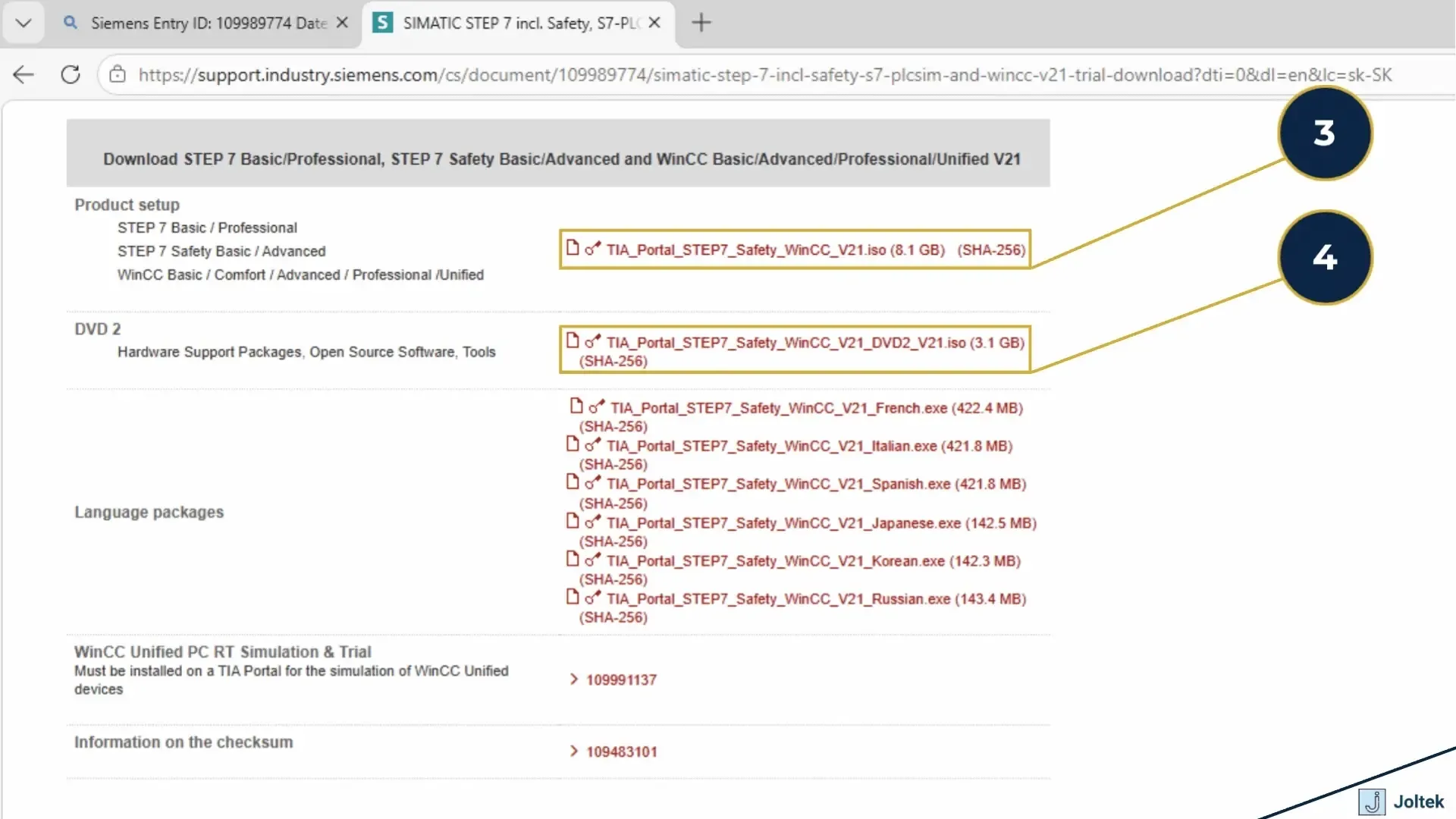Open SHA-256 checksum for Italian package
The height and width of the screenshot is (819, 1456).
coord(613,465)
